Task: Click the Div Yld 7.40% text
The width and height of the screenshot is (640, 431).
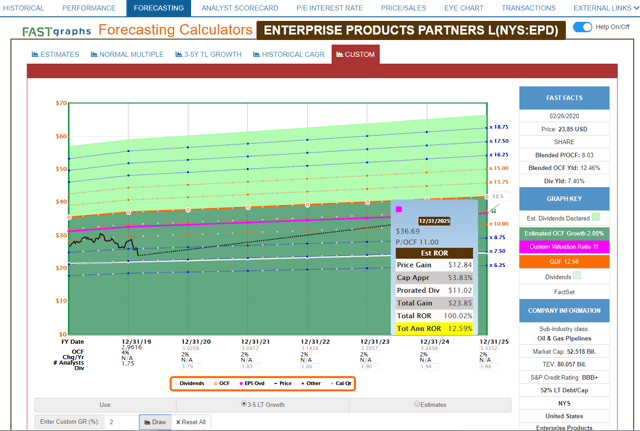Action: coord(564,181)
